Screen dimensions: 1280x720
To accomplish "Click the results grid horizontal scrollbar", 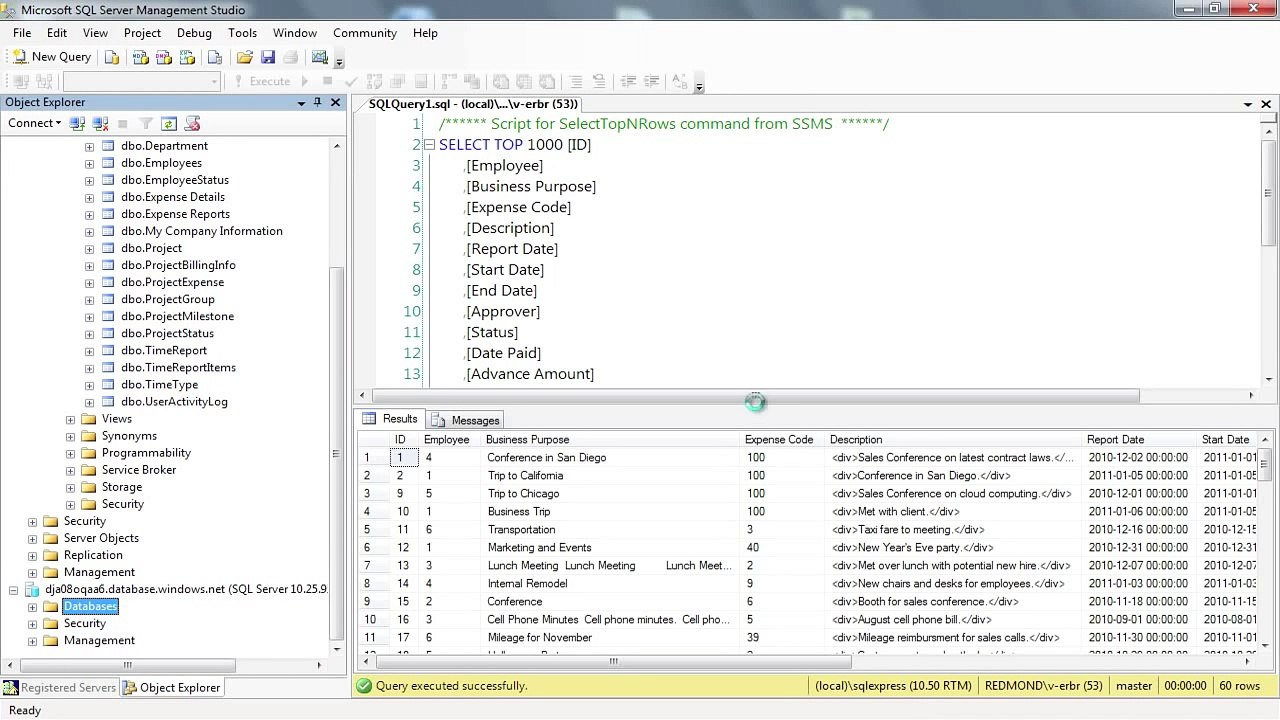I will [x=612, y=661].
